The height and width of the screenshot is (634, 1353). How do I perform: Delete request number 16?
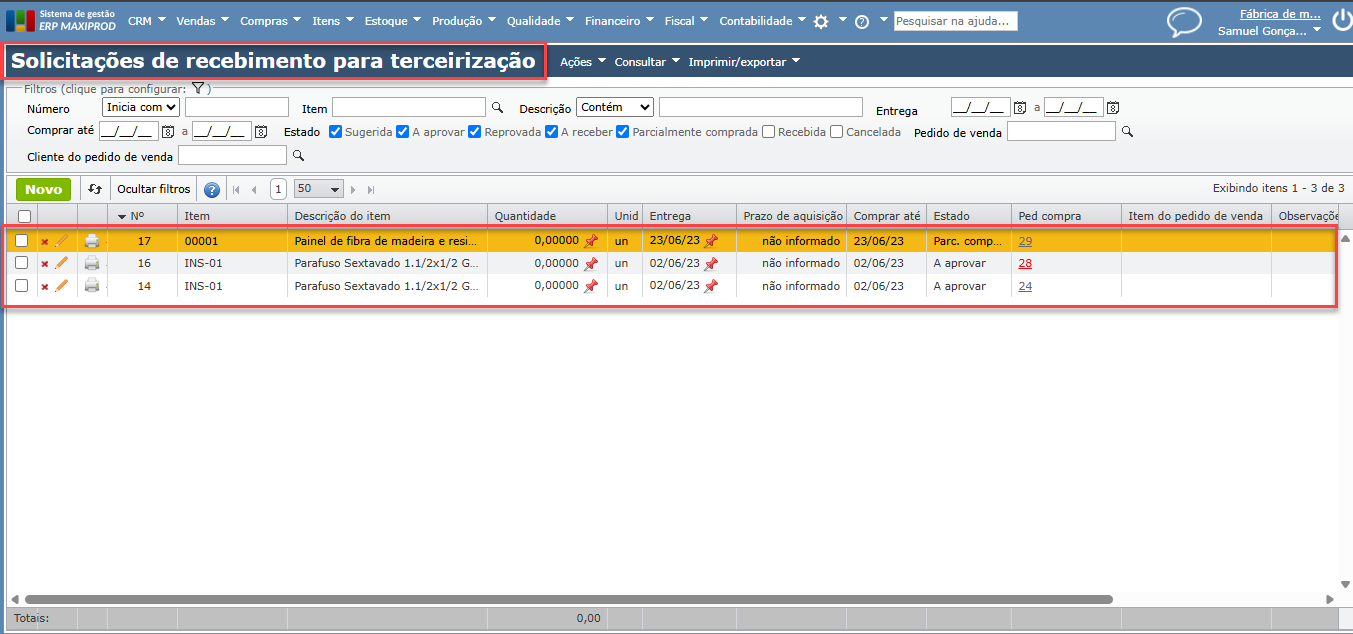44,264
